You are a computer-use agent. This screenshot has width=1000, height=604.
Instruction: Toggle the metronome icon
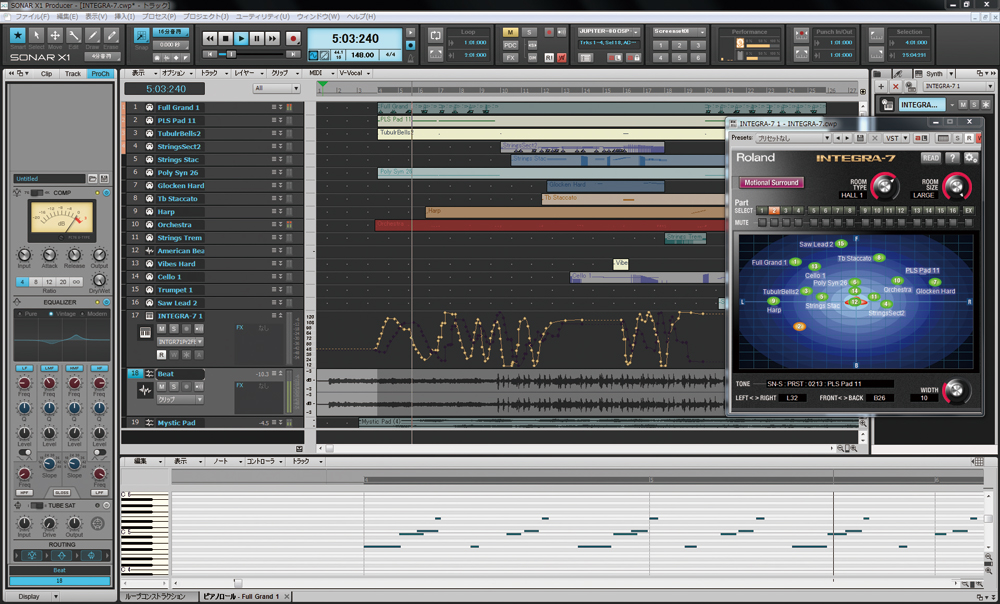point(410,58)
